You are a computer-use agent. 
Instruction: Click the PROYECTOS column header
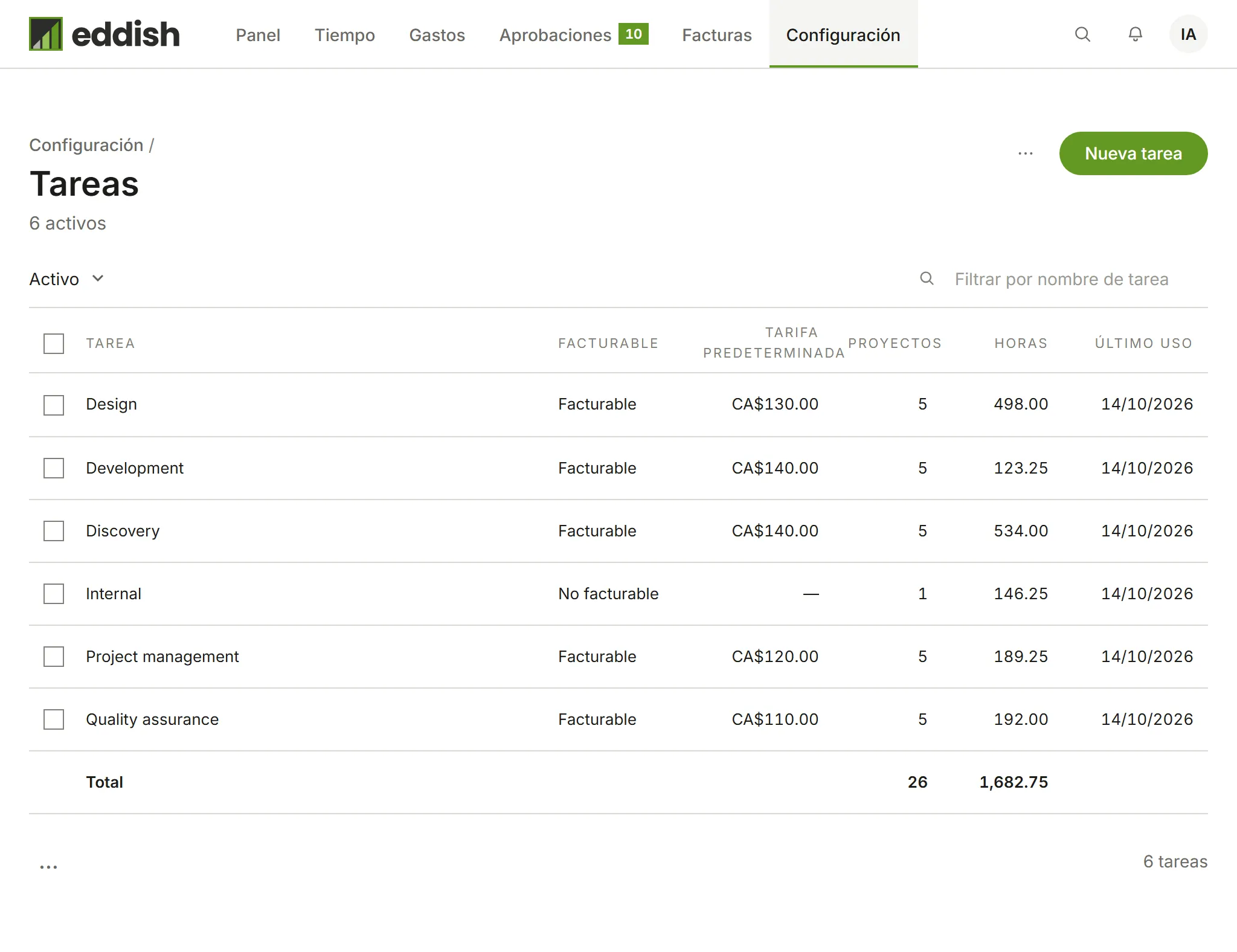point(895,343)
